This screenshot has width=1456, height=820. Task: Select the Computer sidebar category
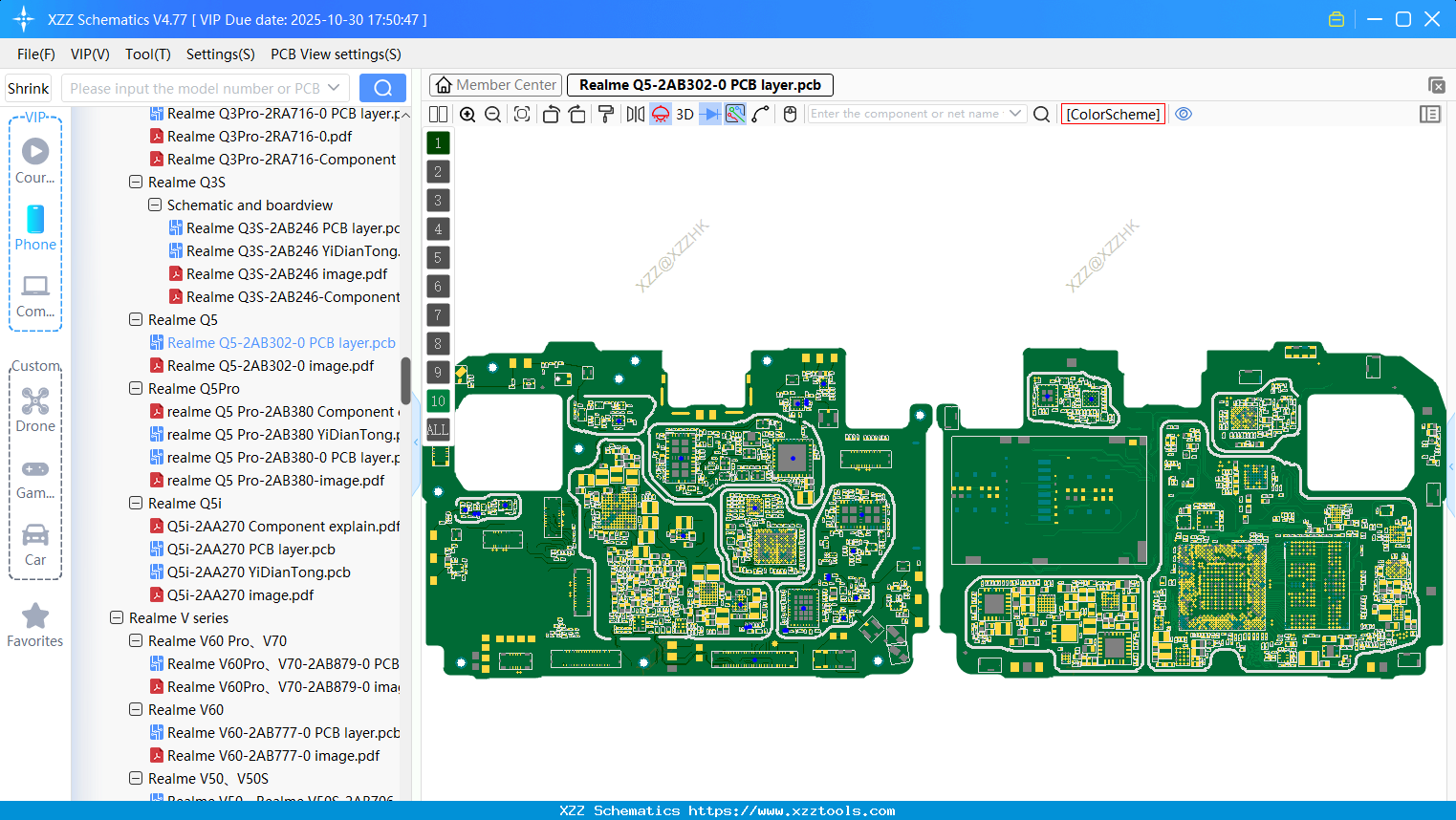[x=35, y=296]
